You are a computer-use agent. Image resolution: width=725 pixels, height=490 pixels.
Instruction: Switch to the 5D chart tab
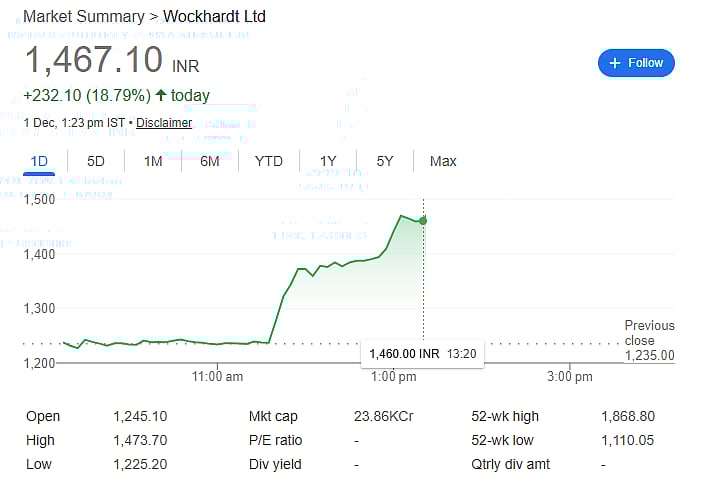(96, 161)
